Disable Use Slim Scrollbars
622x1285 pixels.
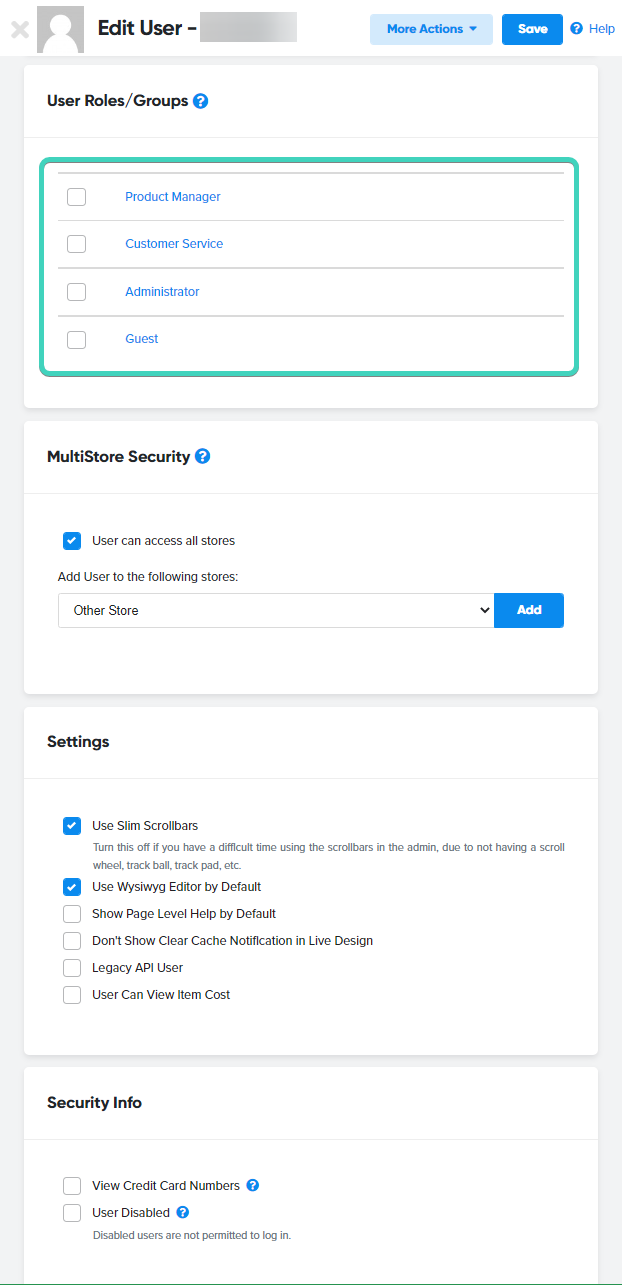point(71,826)
